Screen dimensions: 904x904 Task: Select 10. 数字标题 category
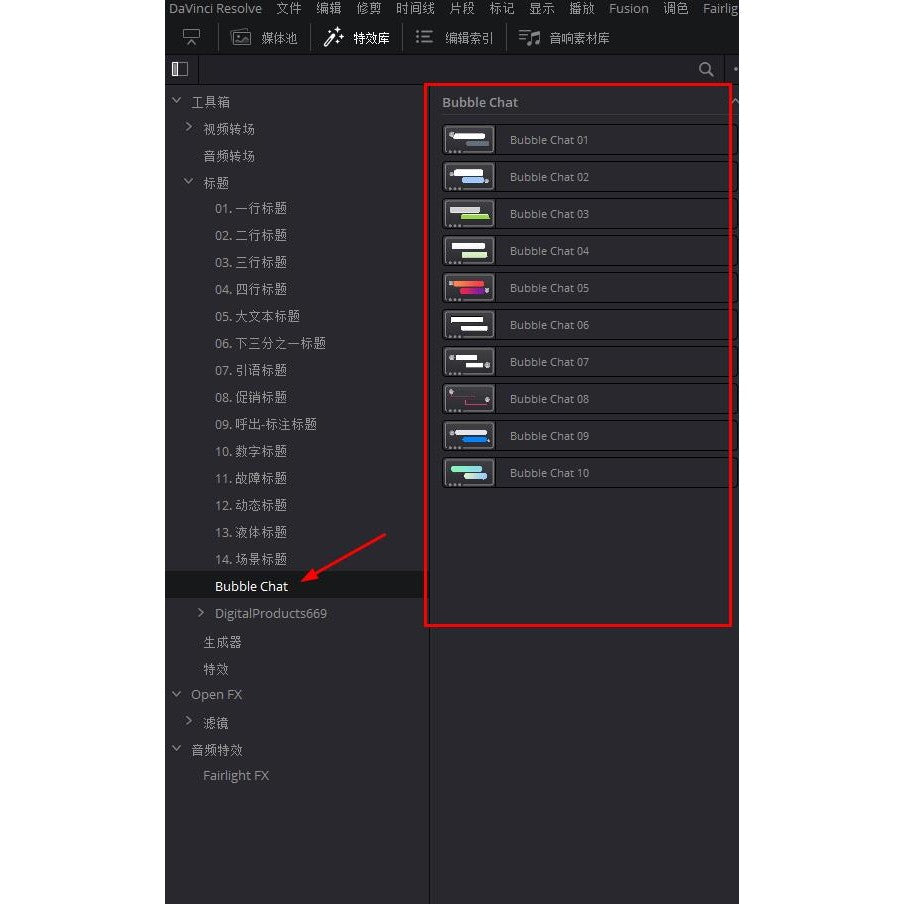[251, 451]
